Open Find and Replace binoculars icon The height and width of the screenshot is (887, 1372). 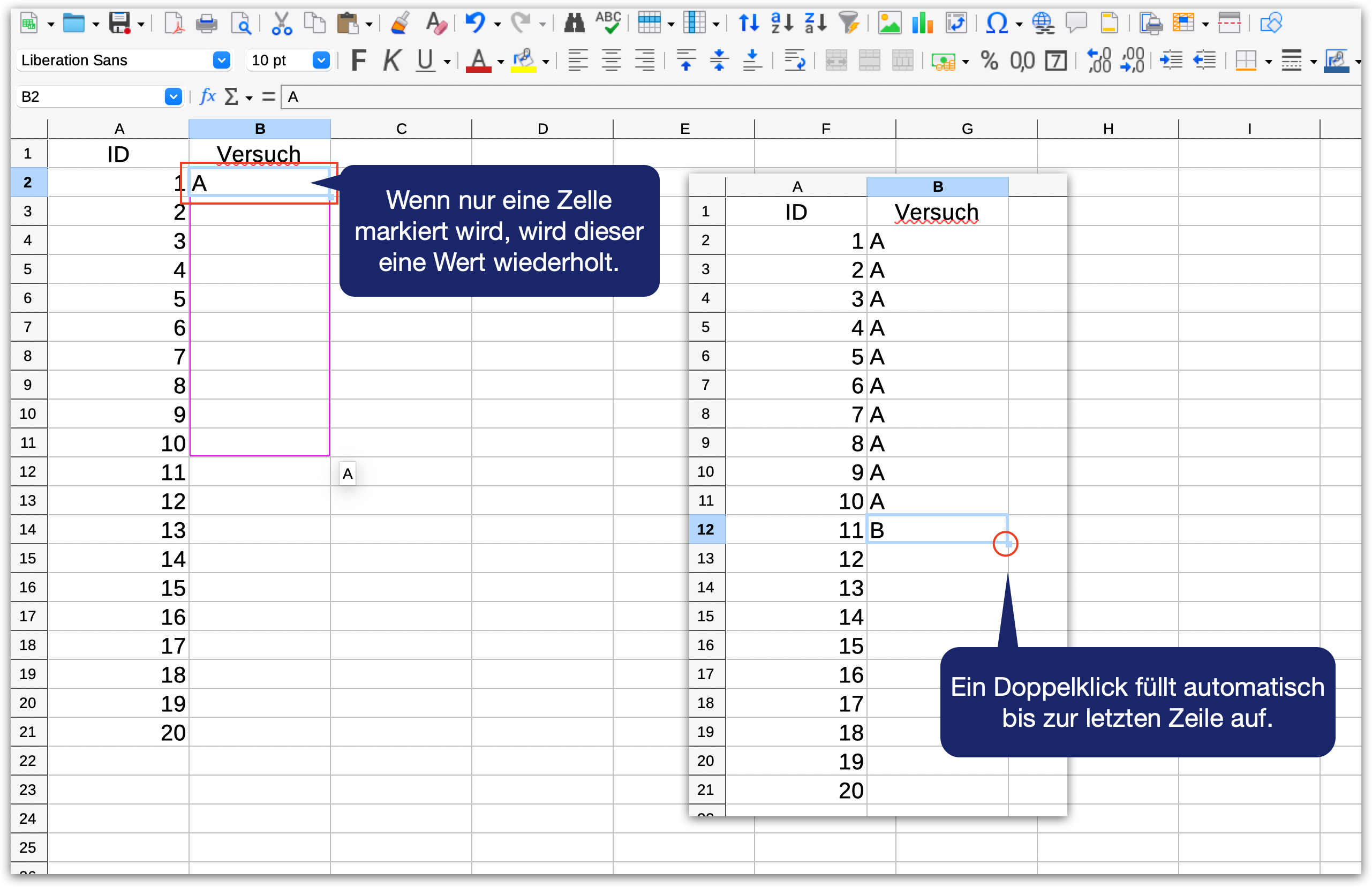(574, 24)
